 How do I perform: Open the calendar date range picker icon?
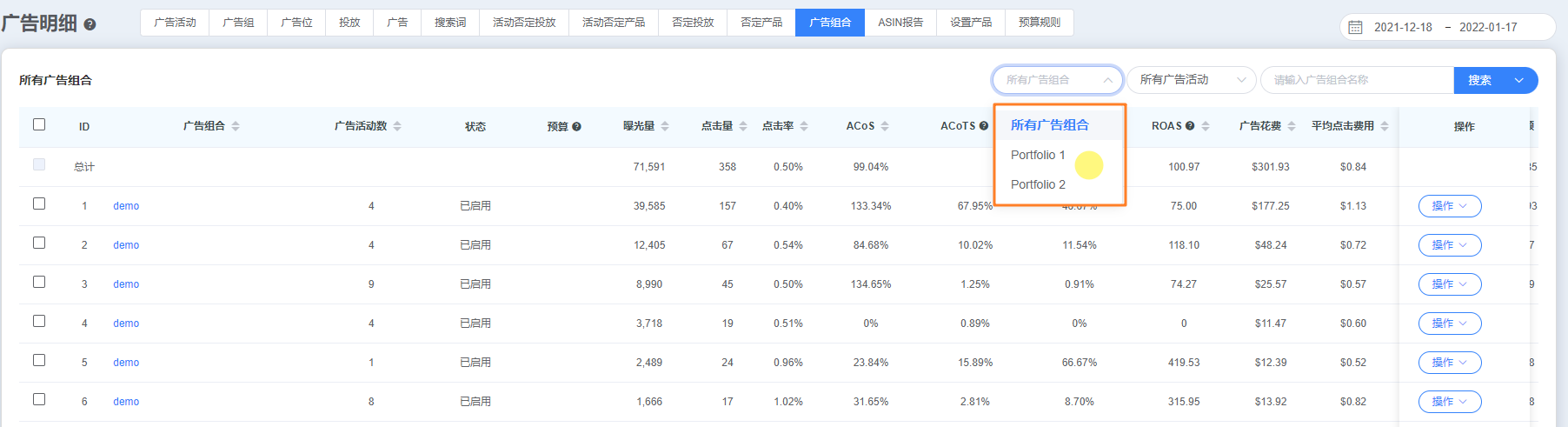coord(1355,27)
